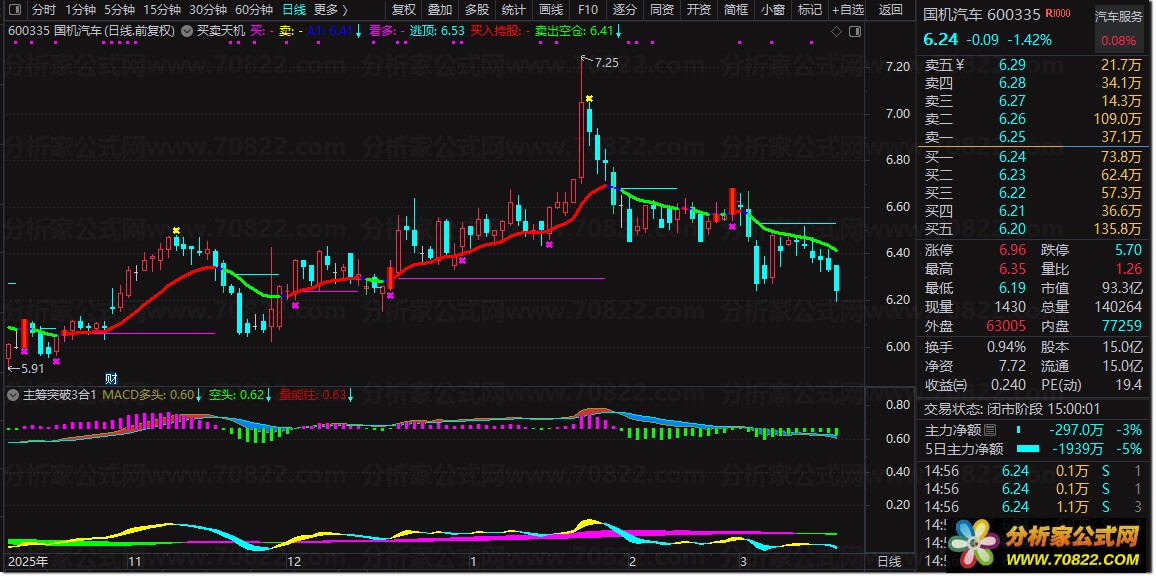Click the list icon beside 主力净额

point(990,429)
